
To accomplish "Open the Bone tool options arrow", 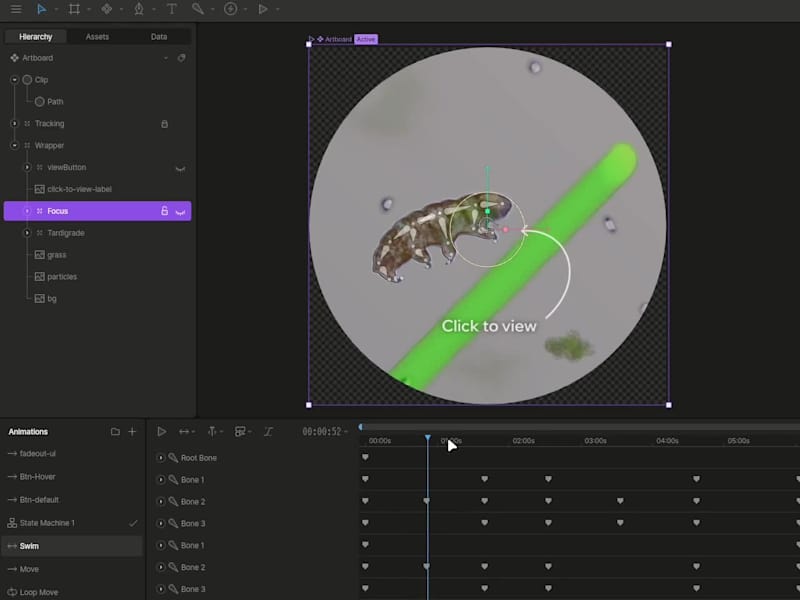I will (213, 9).
